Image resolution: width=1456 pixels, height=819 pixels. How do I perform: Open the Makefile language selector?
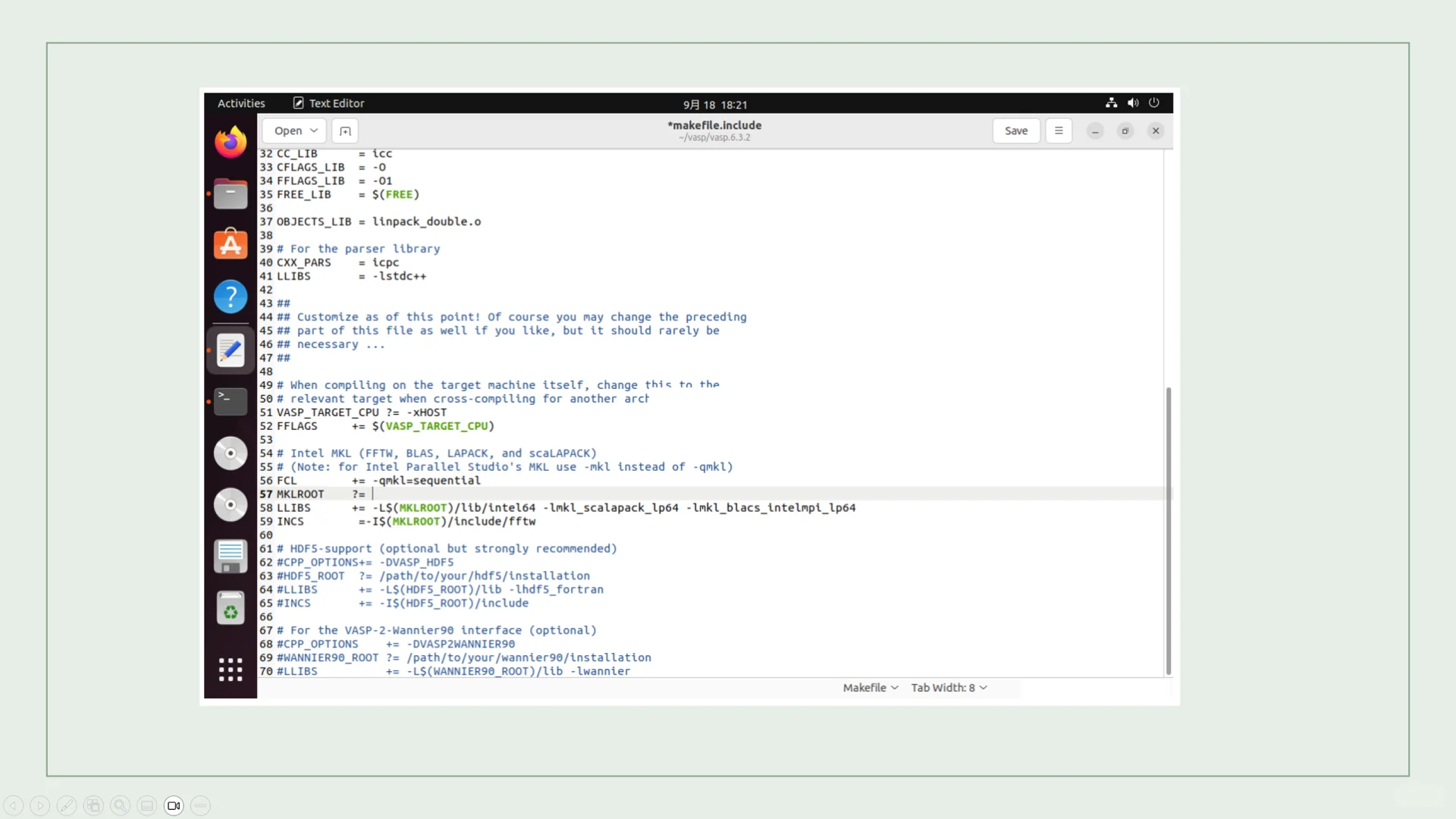[x=871, y=688]
